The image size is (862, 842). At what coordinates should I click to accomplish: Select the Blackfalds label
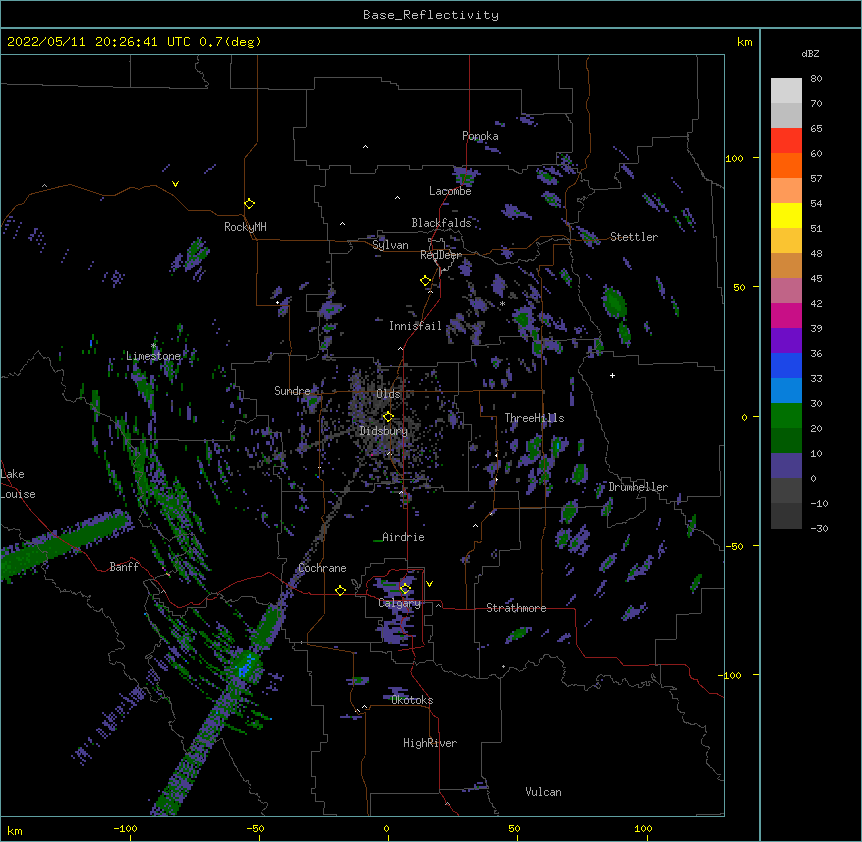[441, 223]
